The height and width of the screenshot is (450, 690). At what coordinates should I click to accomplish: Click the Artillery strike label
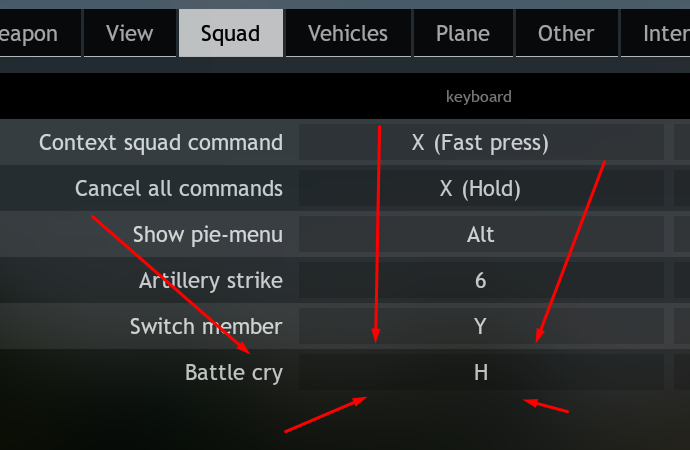211,281
